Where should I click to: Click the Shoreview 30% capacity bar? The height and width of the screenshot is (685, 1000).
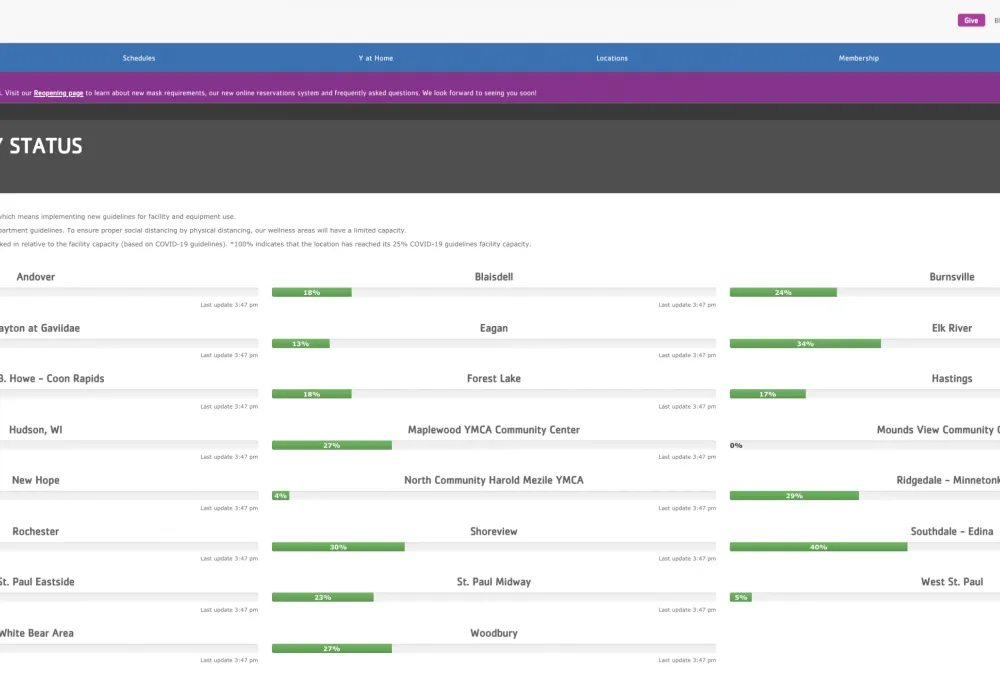pyautogui.click(x=338, y=547)
